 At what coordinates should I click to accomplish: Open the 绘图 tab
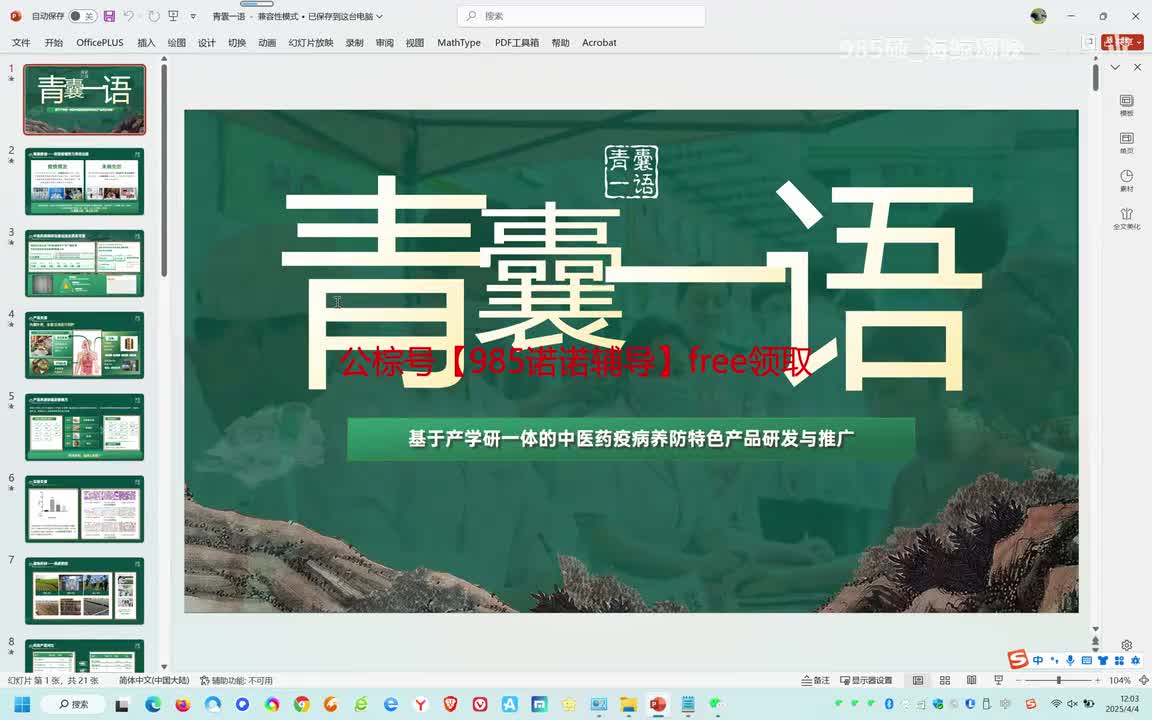pos(176,43)
